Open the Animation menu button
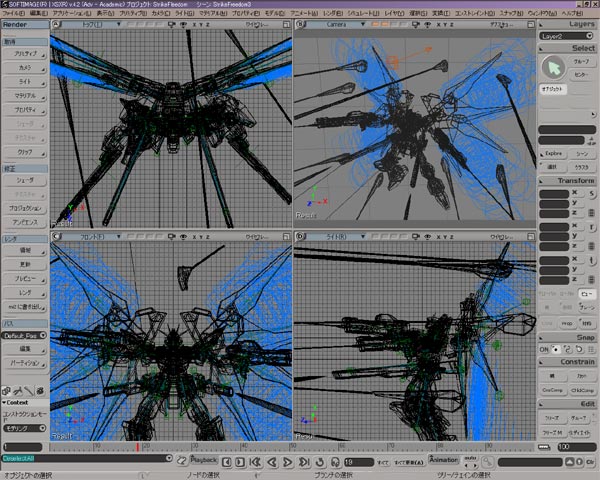Image resolution: width=600 pixels, height=480 pixels. (443, 459)
